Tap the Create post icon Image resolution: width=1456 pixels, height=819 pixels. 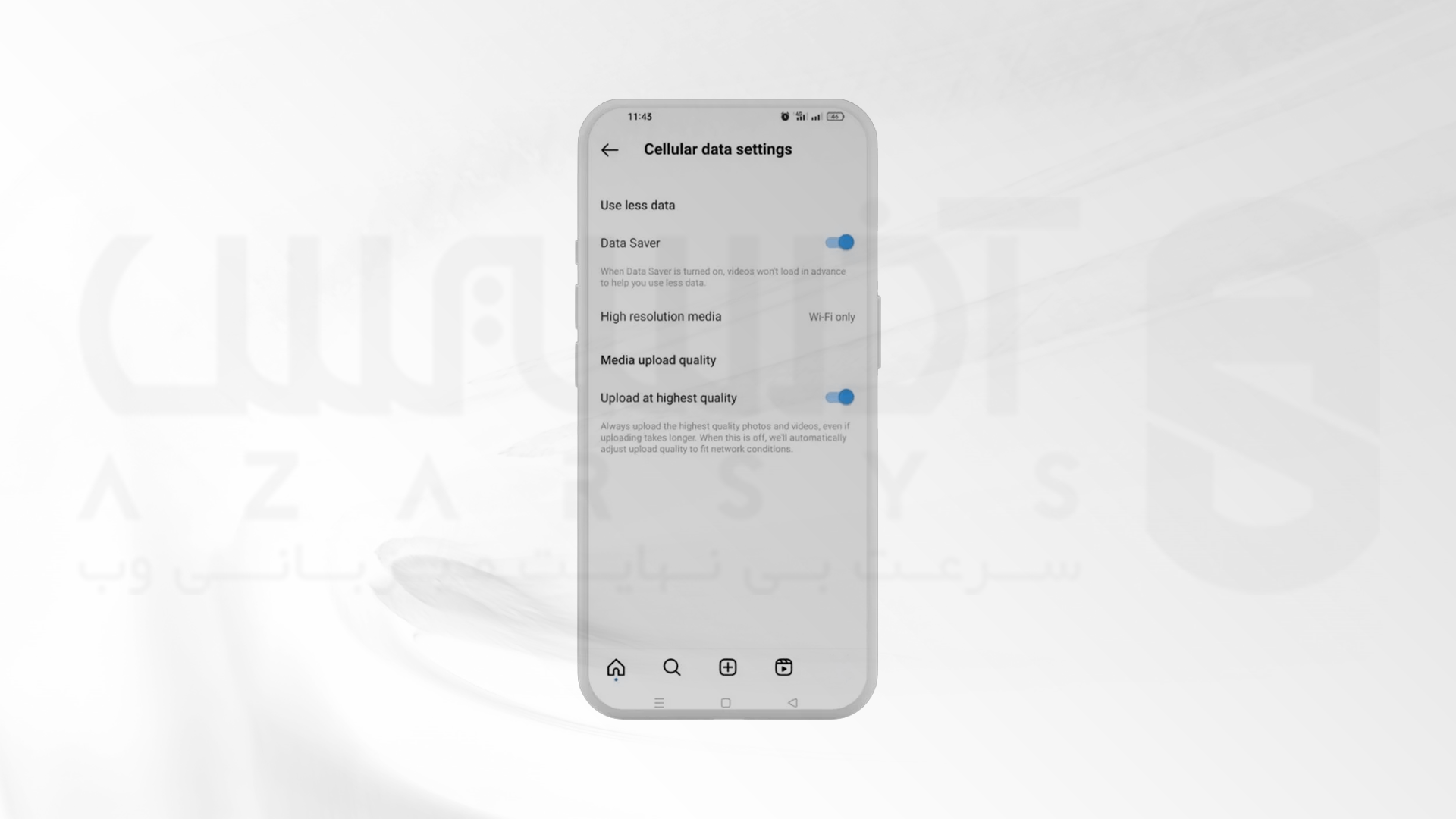(727, 667)
